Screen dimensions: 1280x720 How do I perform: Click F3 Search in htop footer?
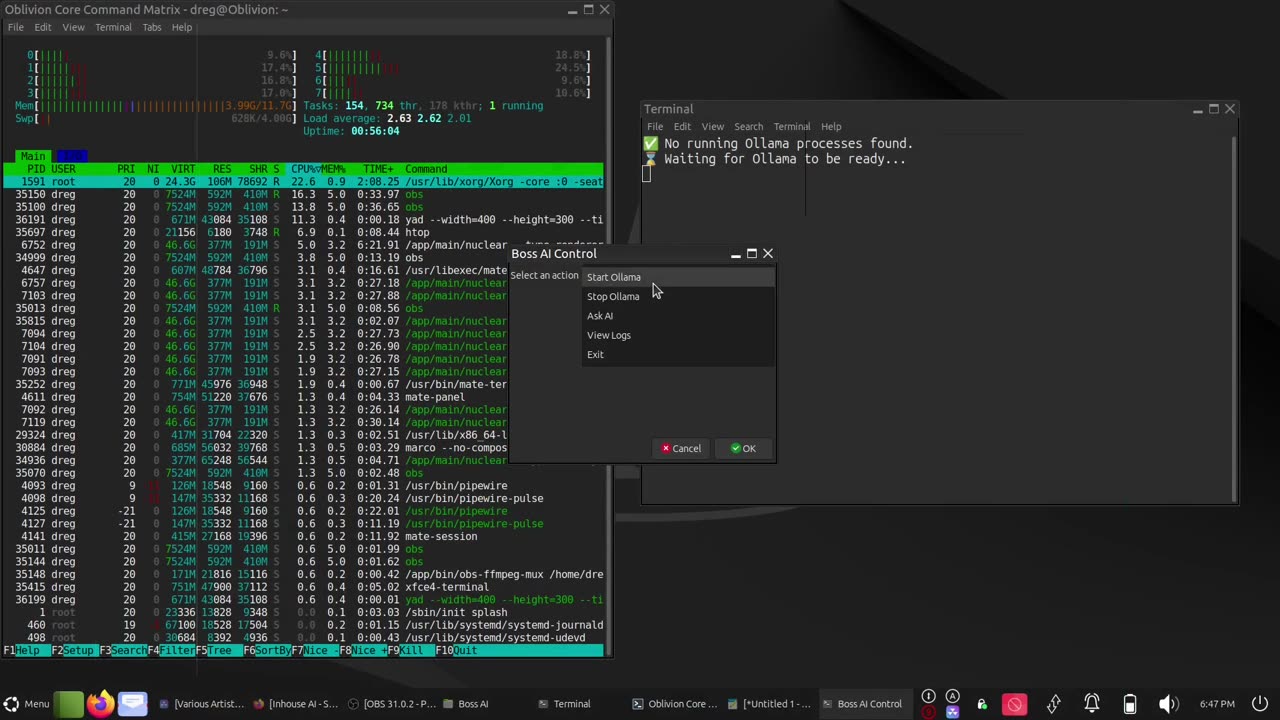pos(122,650)
